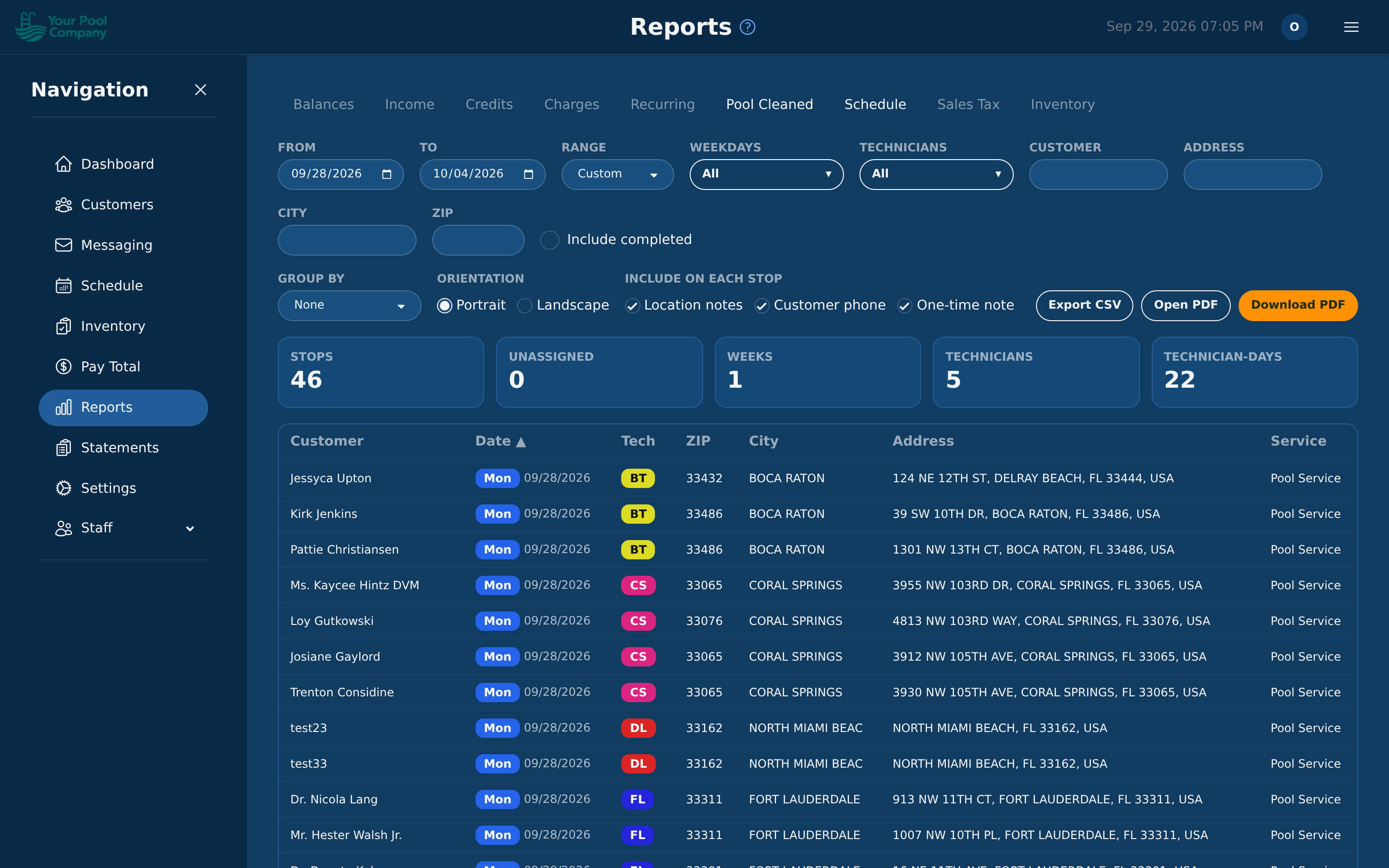Viewport: 1389px width, 868px height.
Task: Click the Export CSV button
Action: click(x=1084, y=305)
